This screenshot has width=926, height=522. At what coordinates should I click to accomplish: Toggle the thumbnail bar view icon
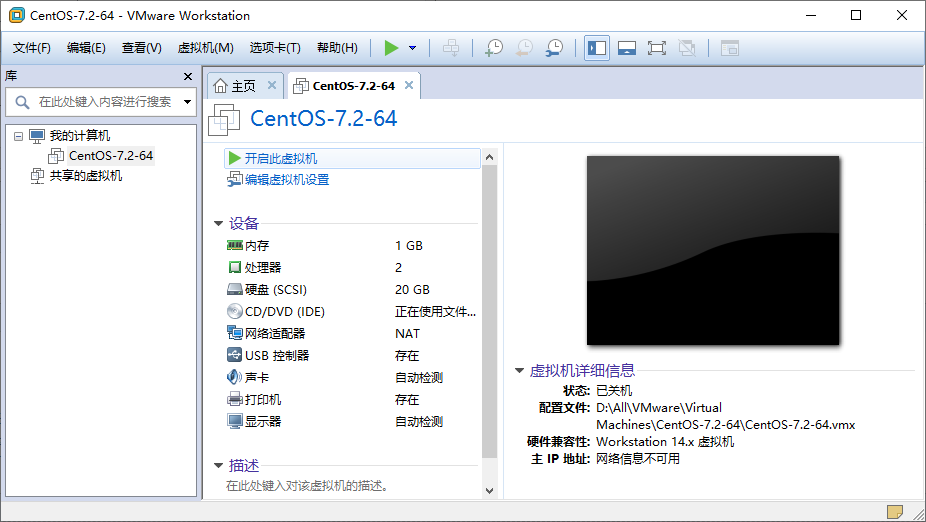[x=627, y=48]
